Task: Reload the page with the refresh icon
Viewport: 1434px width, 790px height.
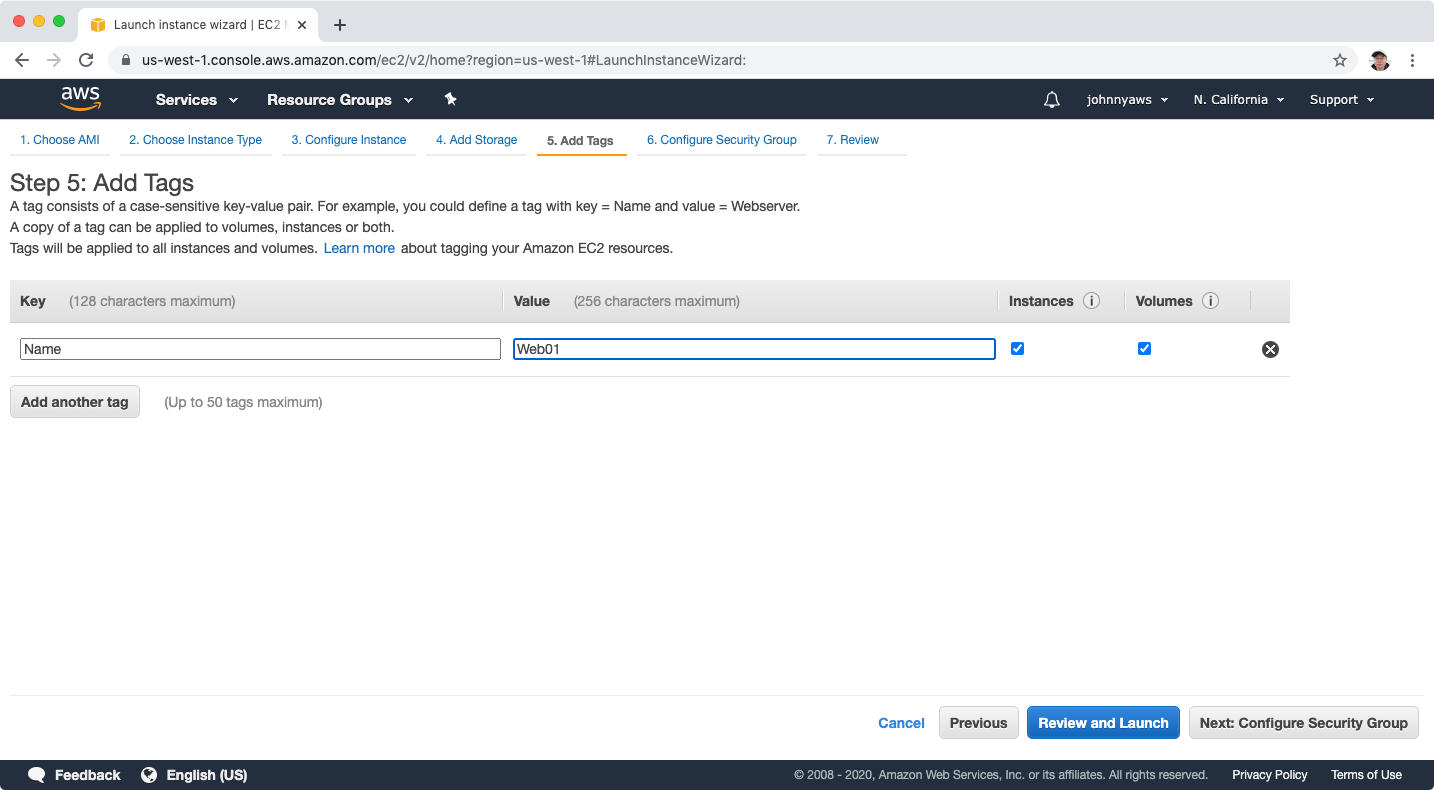Action: (86, 60)
